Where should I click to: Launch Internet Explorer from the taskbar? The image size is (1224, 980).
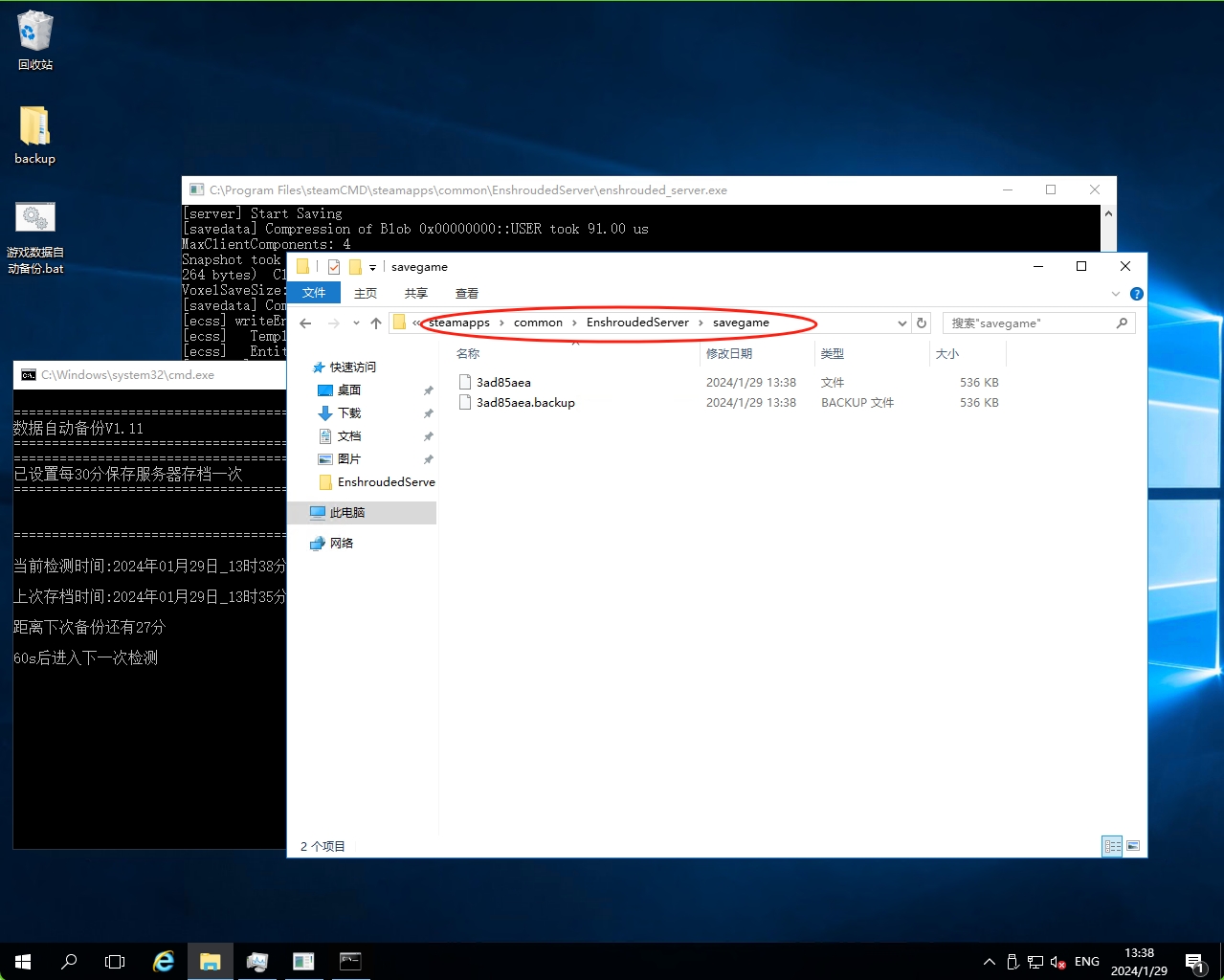pos(164,962)
